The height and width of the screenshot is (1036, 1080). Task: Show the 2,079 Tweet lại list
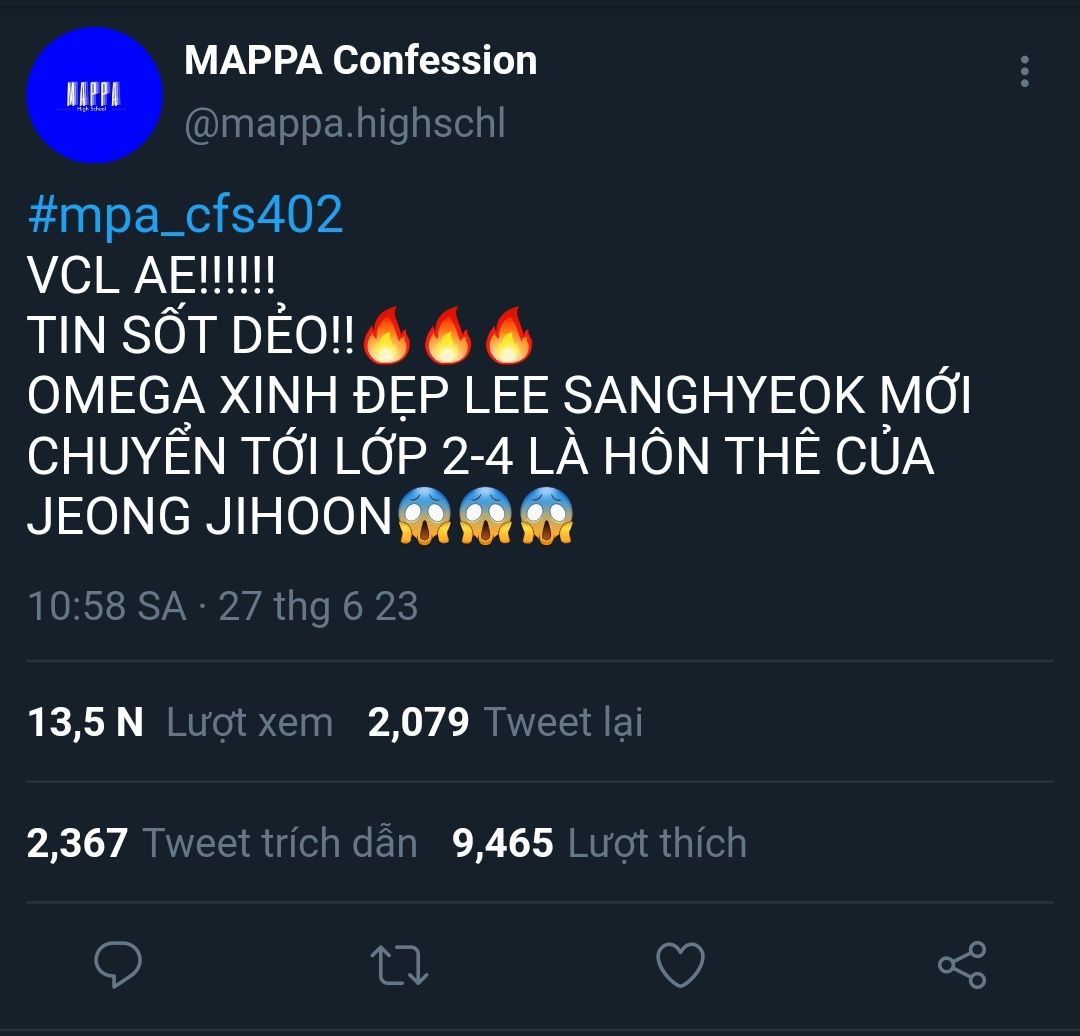pos(505,722)
